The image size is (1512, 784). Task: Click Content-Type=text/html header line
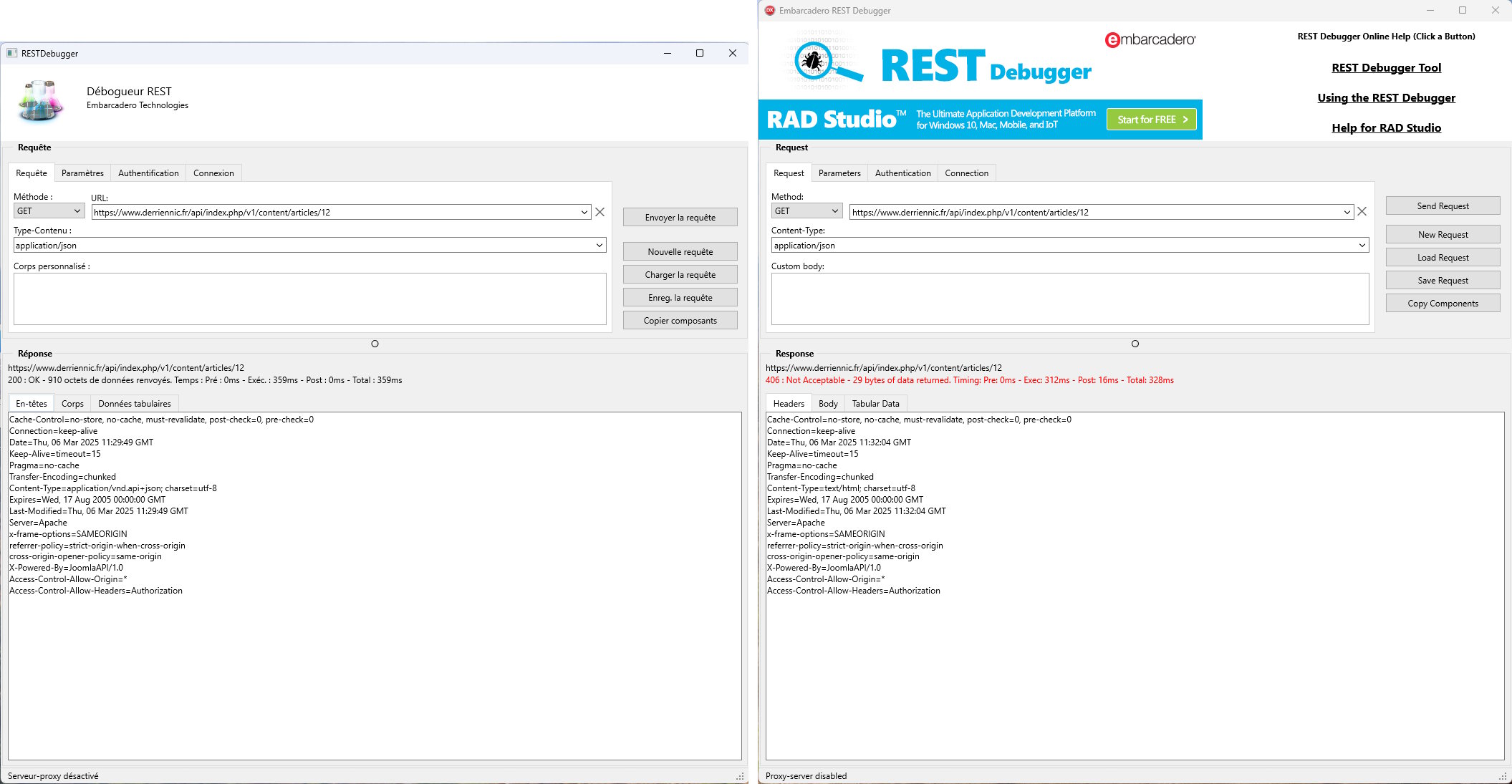coord(841,488)
